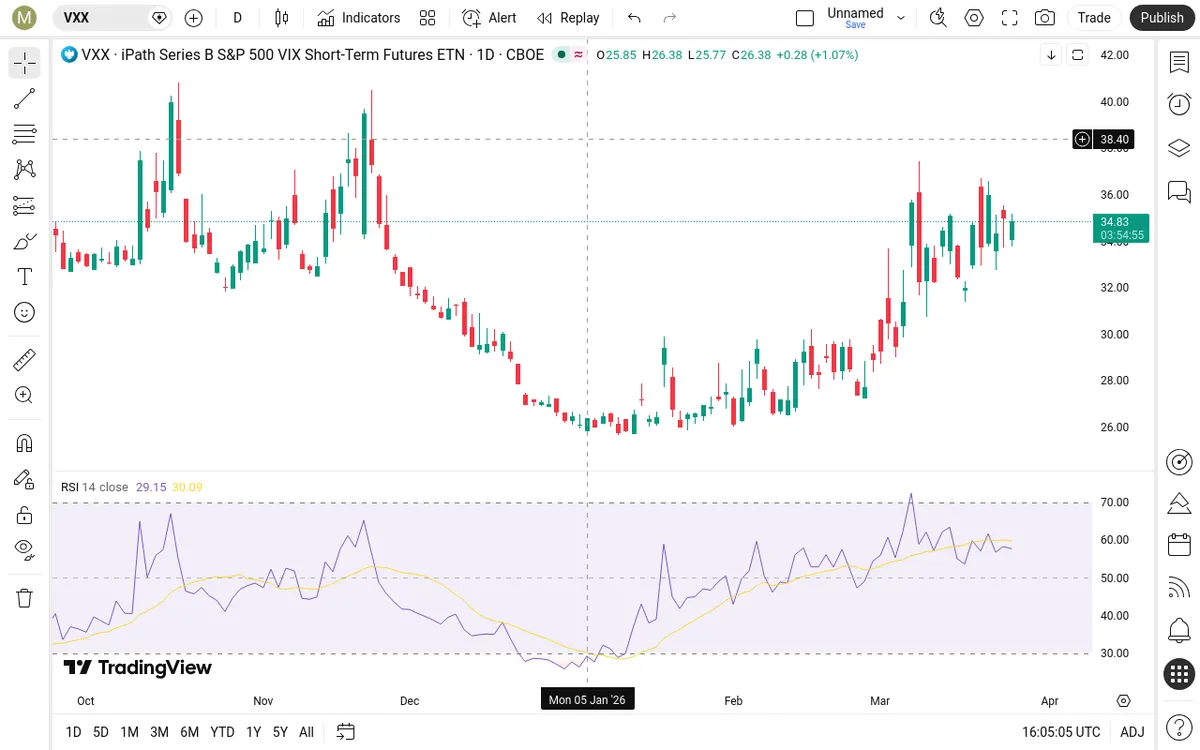Collapse pane with down arrow button
The image size is (1200, 750).
point(1051,55)
